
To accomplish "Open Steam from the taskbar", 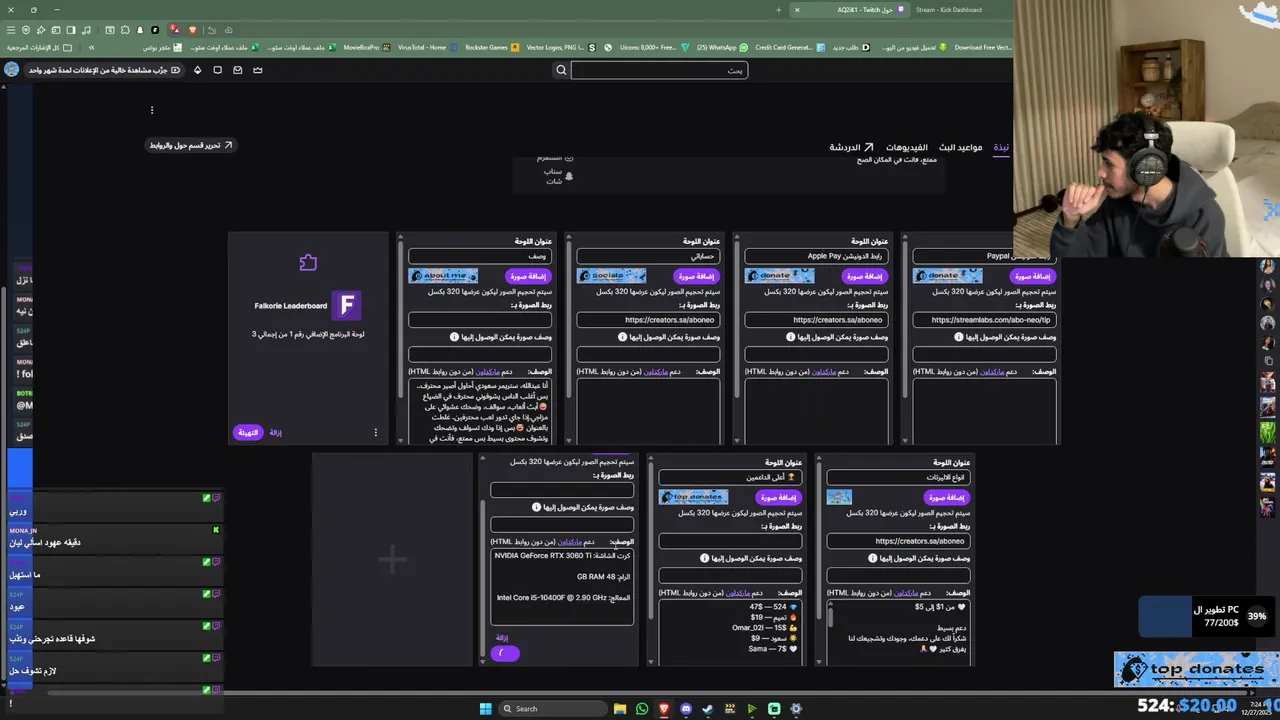I will coord(708,709).
